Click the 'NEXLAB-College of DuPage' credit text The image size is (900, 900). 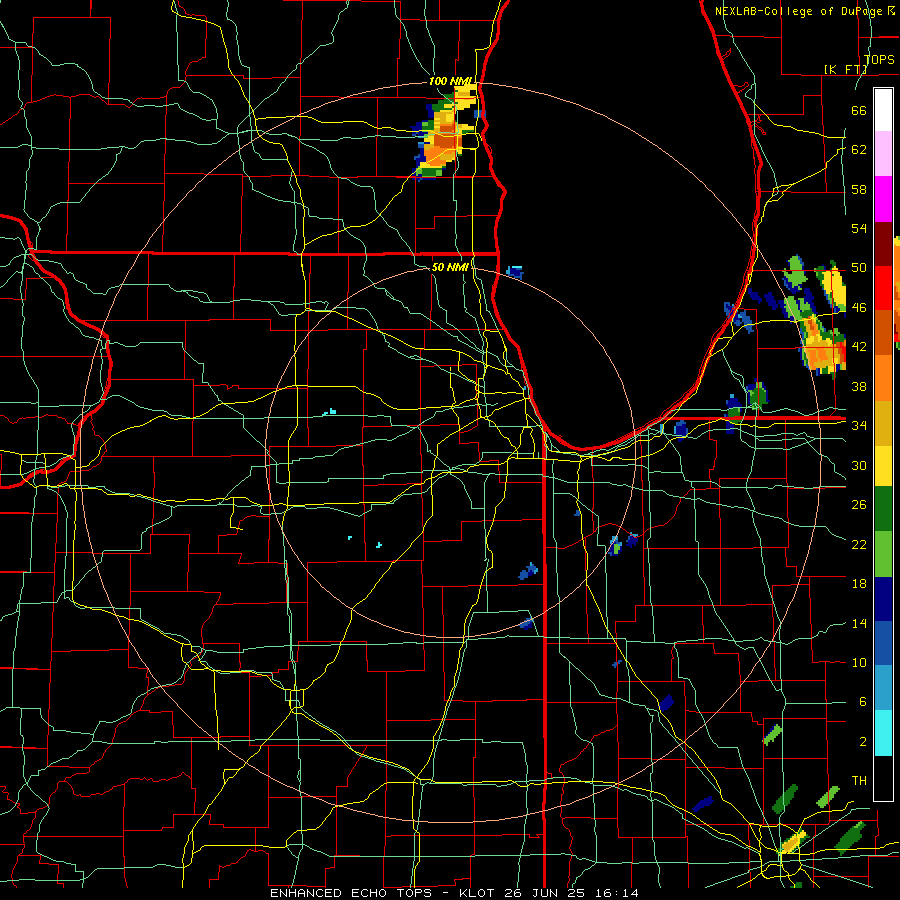(x=798, y=11)
